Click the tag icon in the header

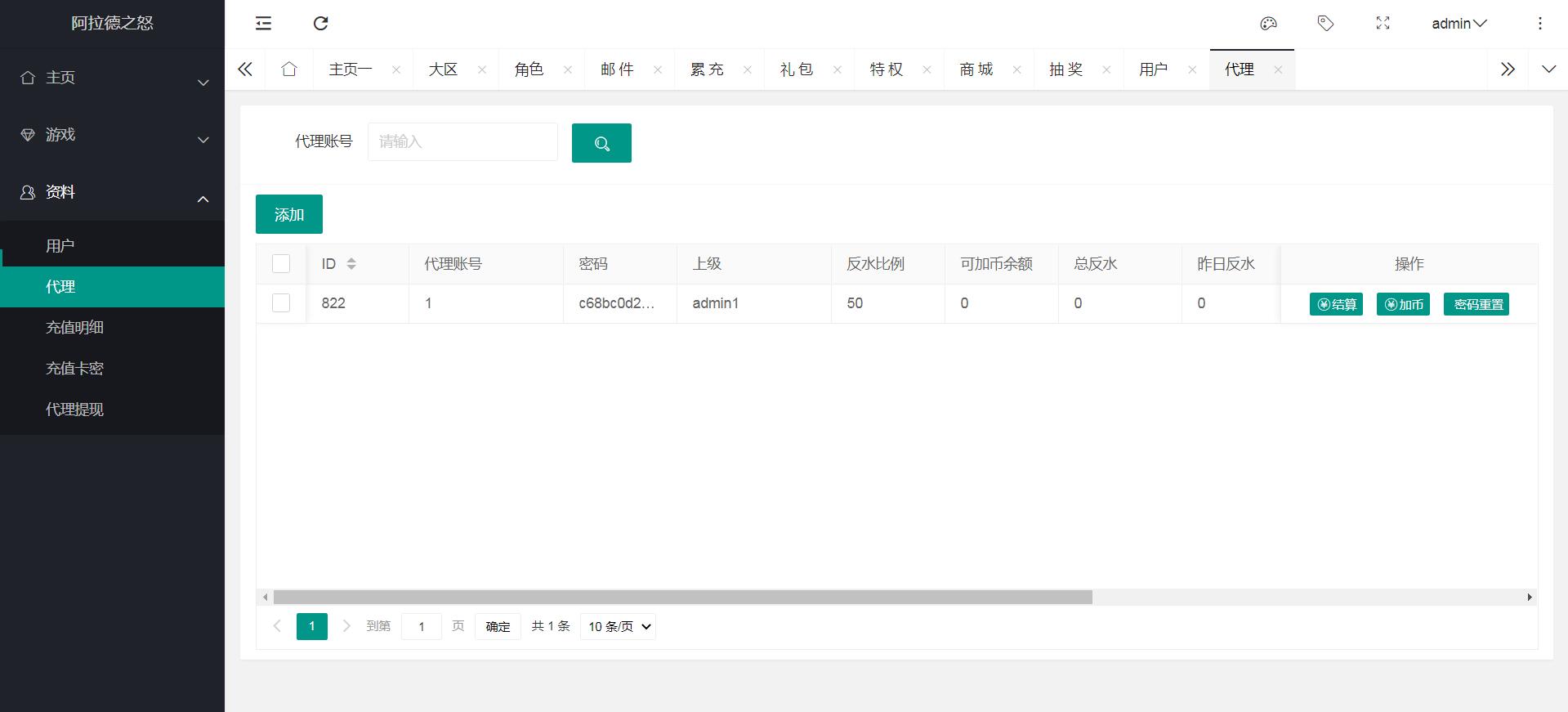(x=1325, y=24)
